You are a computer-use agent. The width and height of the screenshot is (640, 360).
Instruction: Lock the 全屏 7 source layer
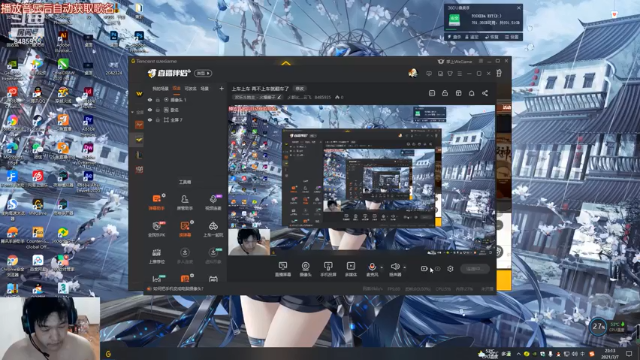pos(158,120)
